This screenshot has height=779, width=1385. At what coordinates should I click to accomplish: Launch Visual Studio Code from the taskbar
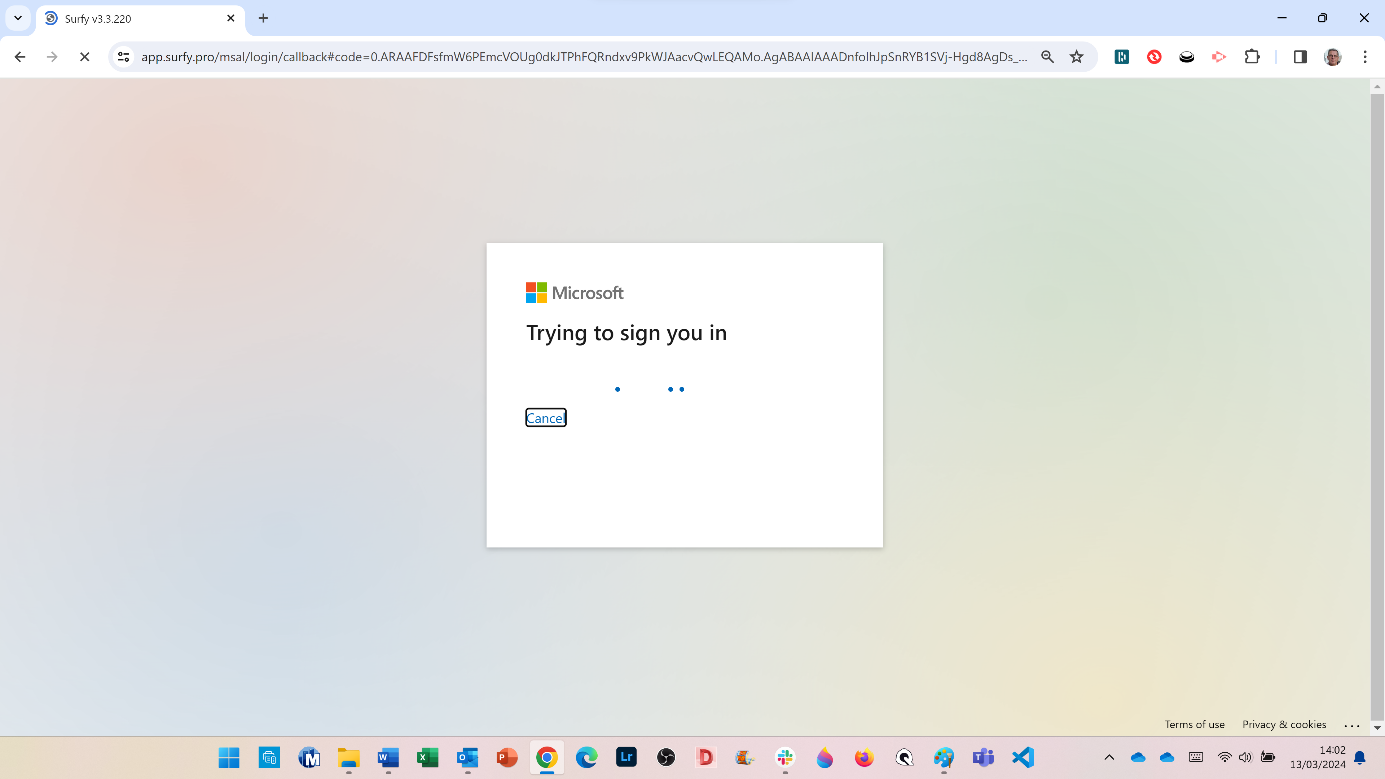pyautogui.click(x=1022, y=757)
